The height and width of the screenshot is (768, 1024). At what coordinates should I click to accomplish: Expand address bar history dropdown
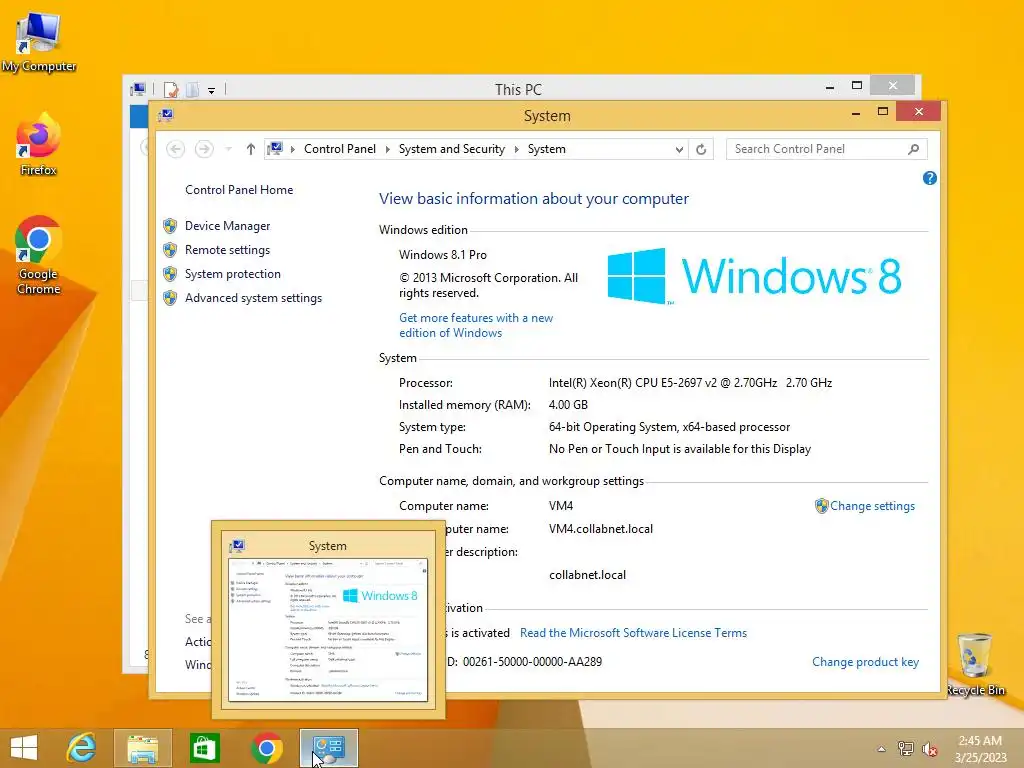pyautogui.click(x=679, y=150)
